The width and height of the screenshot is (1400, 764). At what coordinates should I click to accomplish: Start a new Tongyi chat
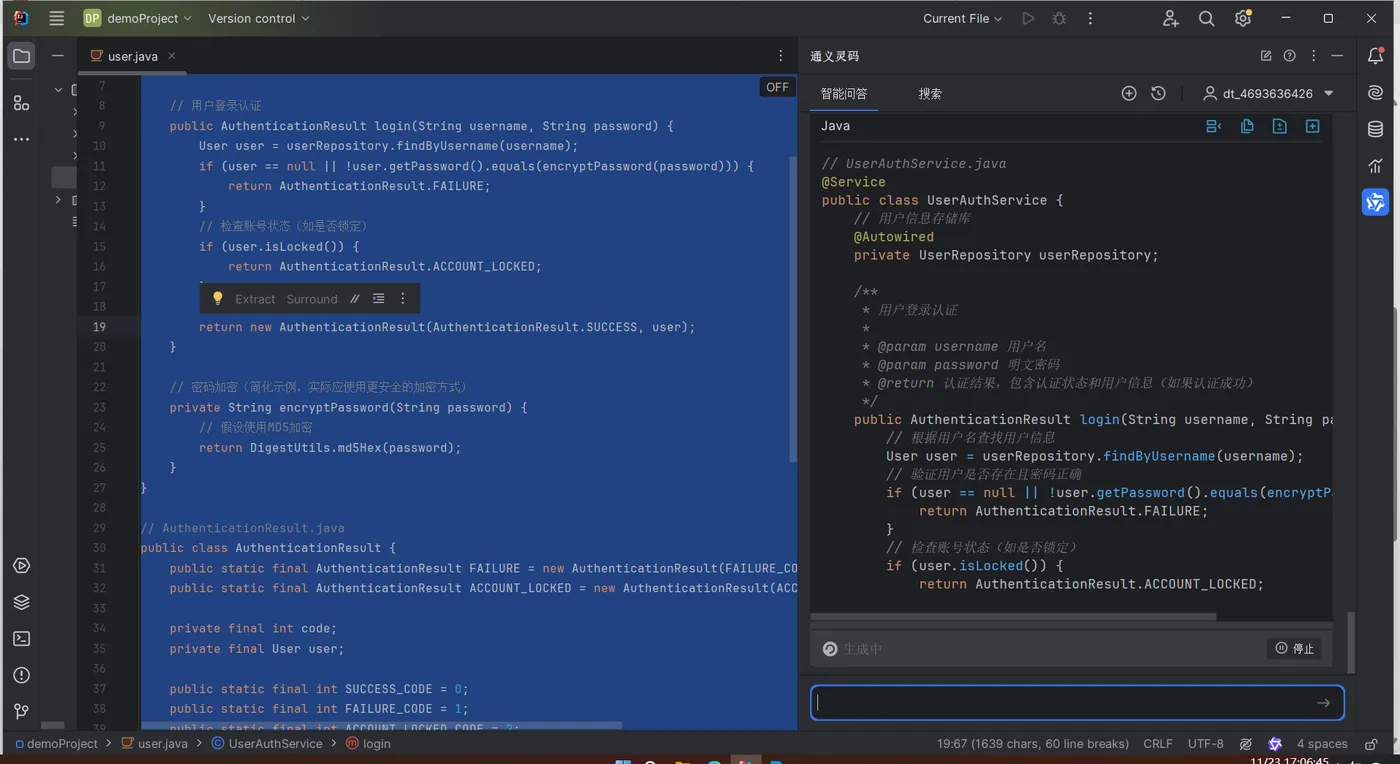1129,93
